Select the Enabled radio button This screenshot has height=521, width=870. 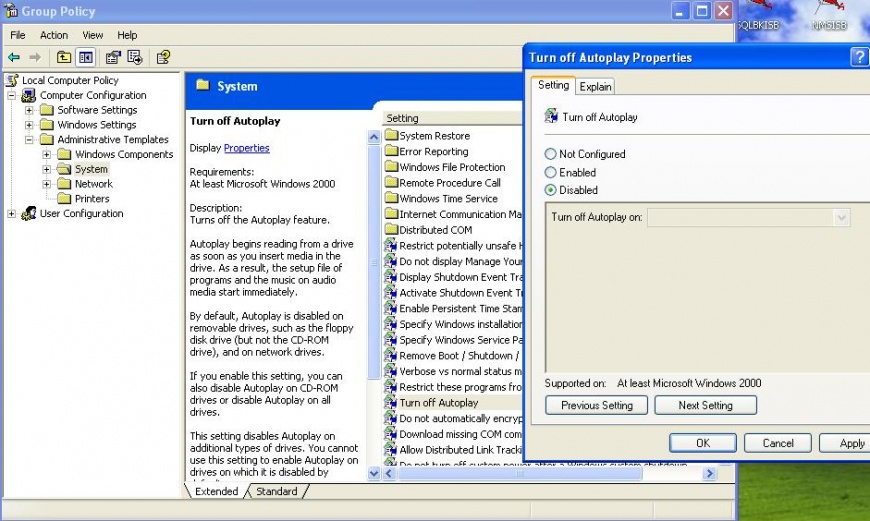pyautogui.click(x=550, y=173)
